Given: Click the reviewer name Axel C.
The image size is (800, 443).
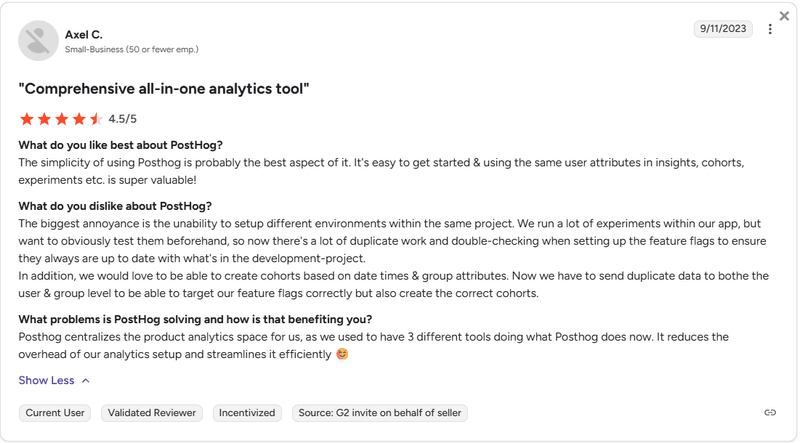Looking at the screenshot, I should pyautogui.click(x=84, y=35).
